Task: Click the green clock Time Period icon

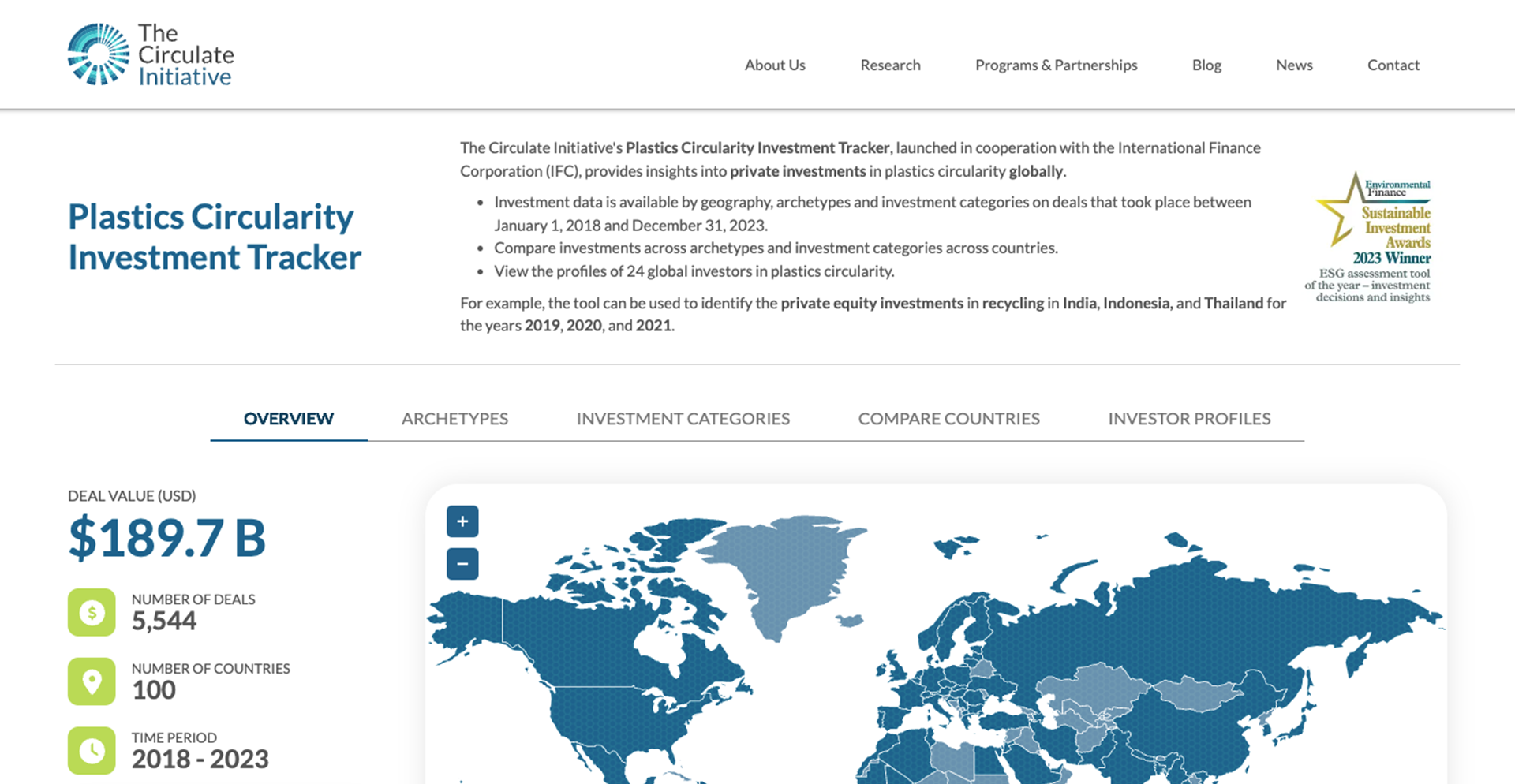Action: coord(92,750)
